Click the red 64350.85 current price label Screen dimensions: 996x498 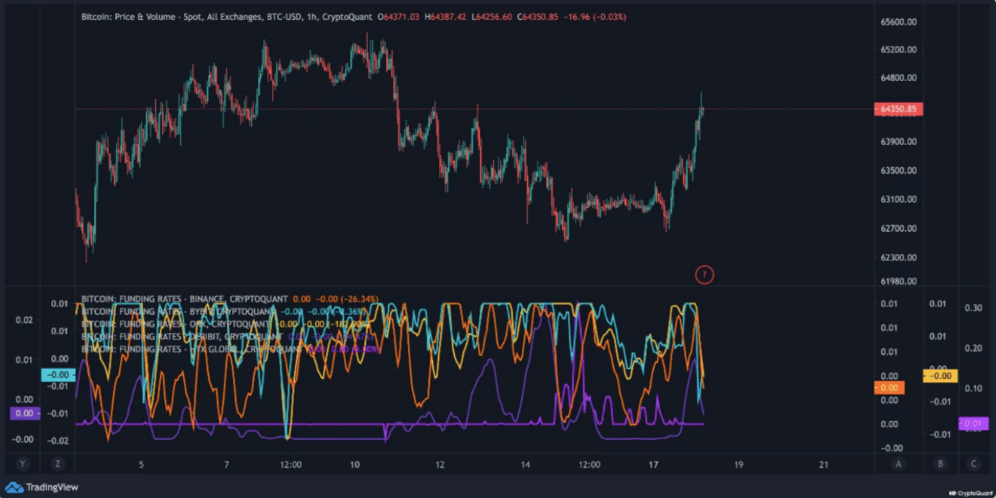pyautogui.click(x=898, y=109)
